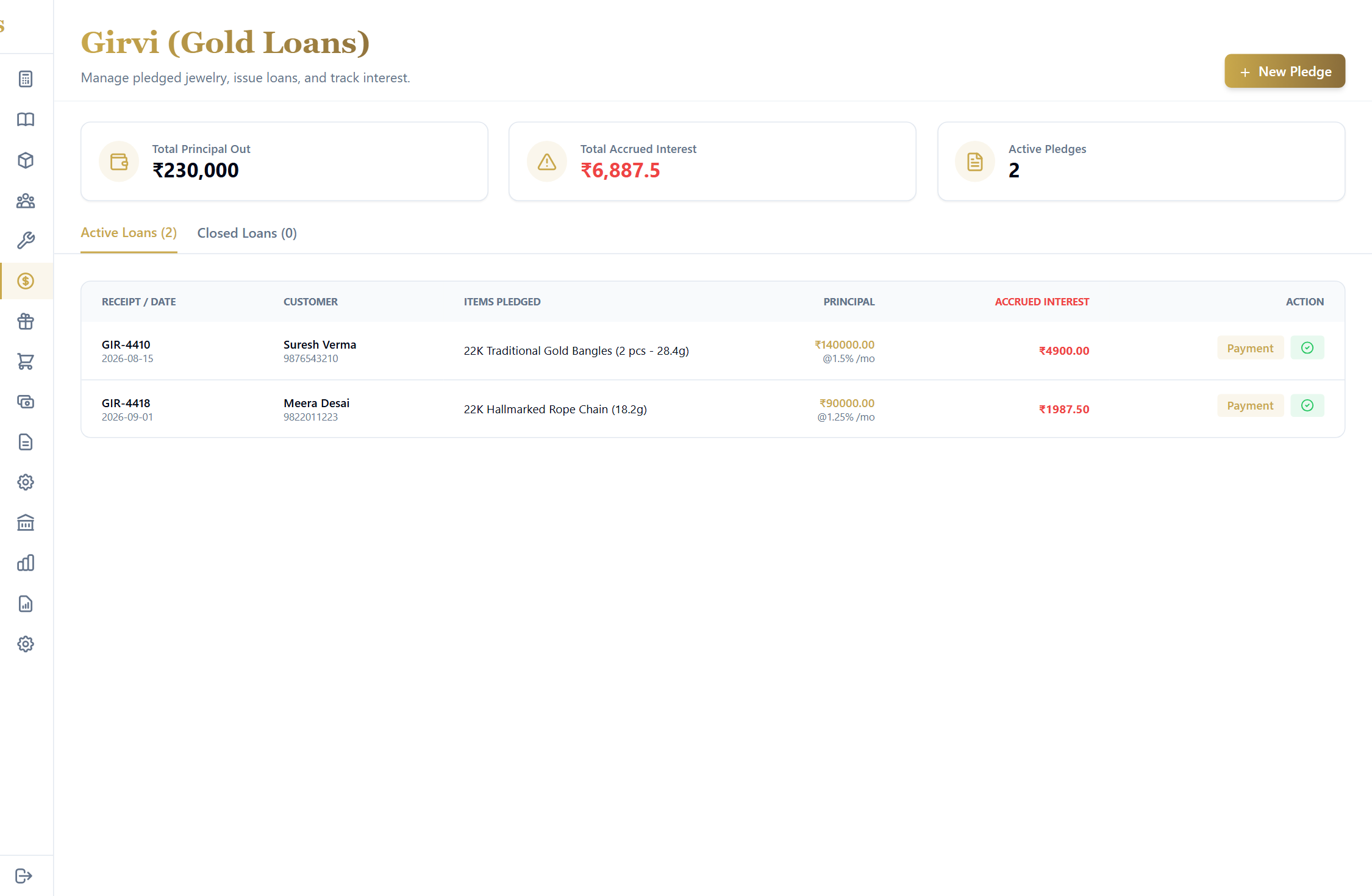Click principal amount ₹90000.00
This screenshot has width=1372, height=896.
846,403
